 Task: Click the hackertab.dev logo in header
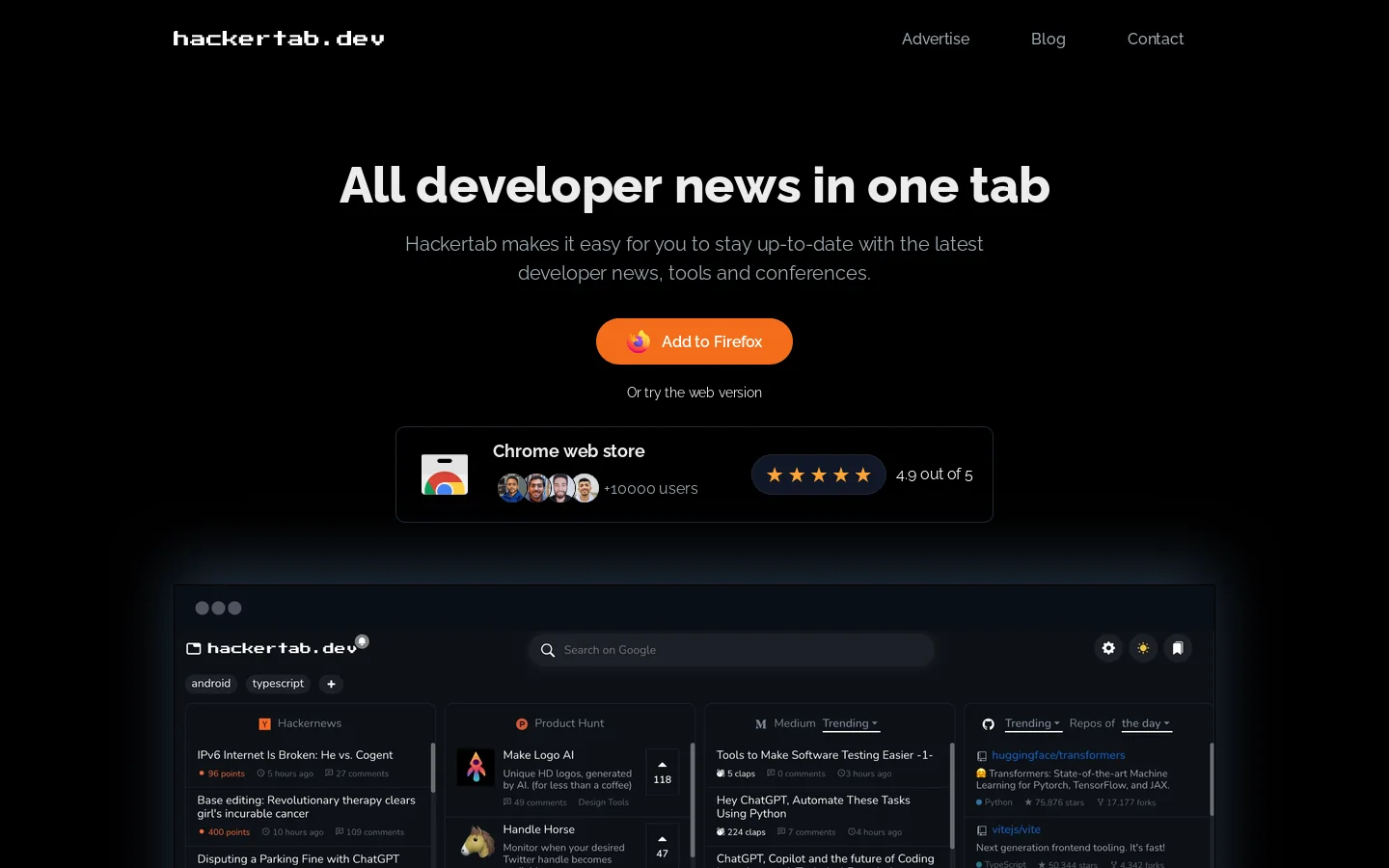[x=279, y=39]
